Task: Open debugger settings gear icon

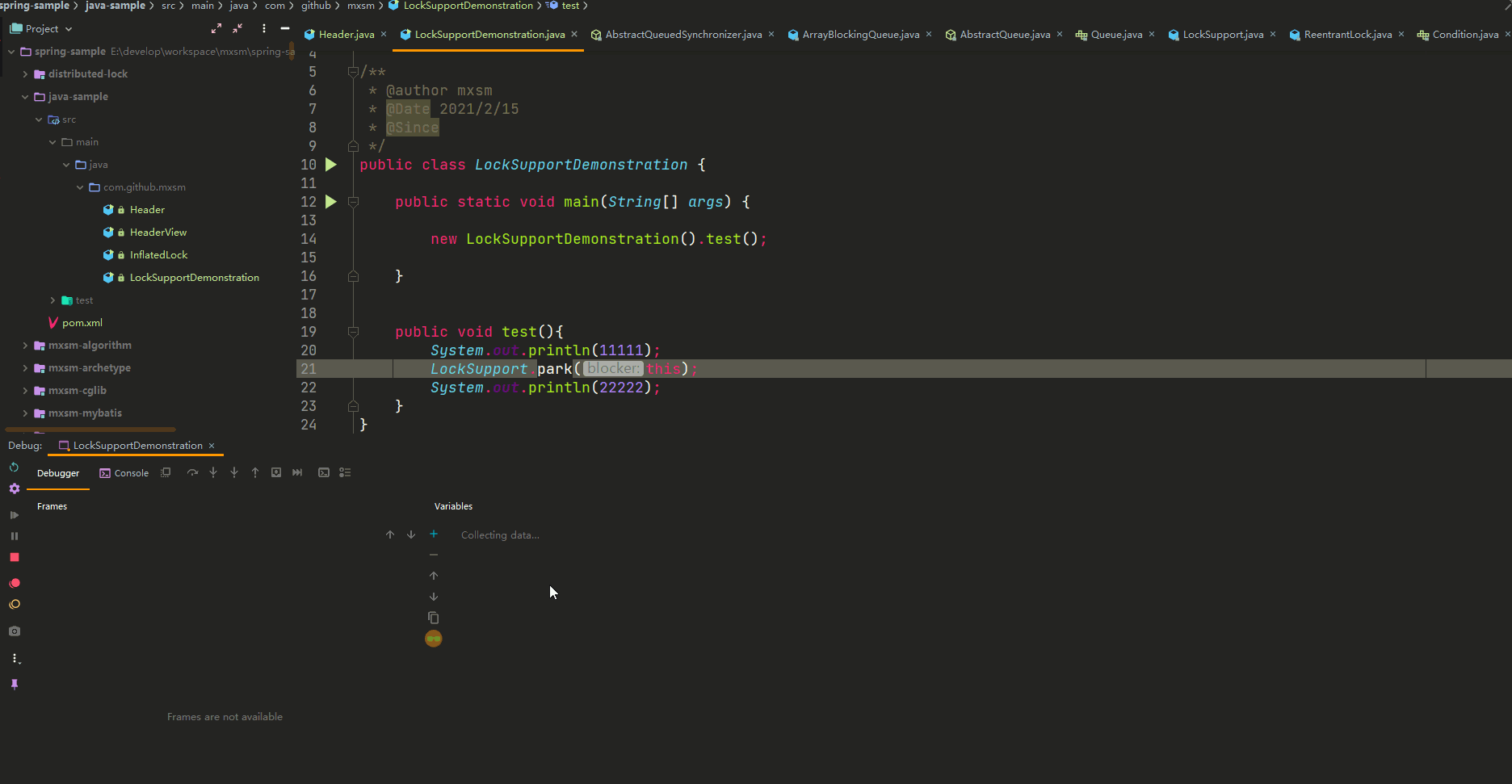Action: [15, 488]
